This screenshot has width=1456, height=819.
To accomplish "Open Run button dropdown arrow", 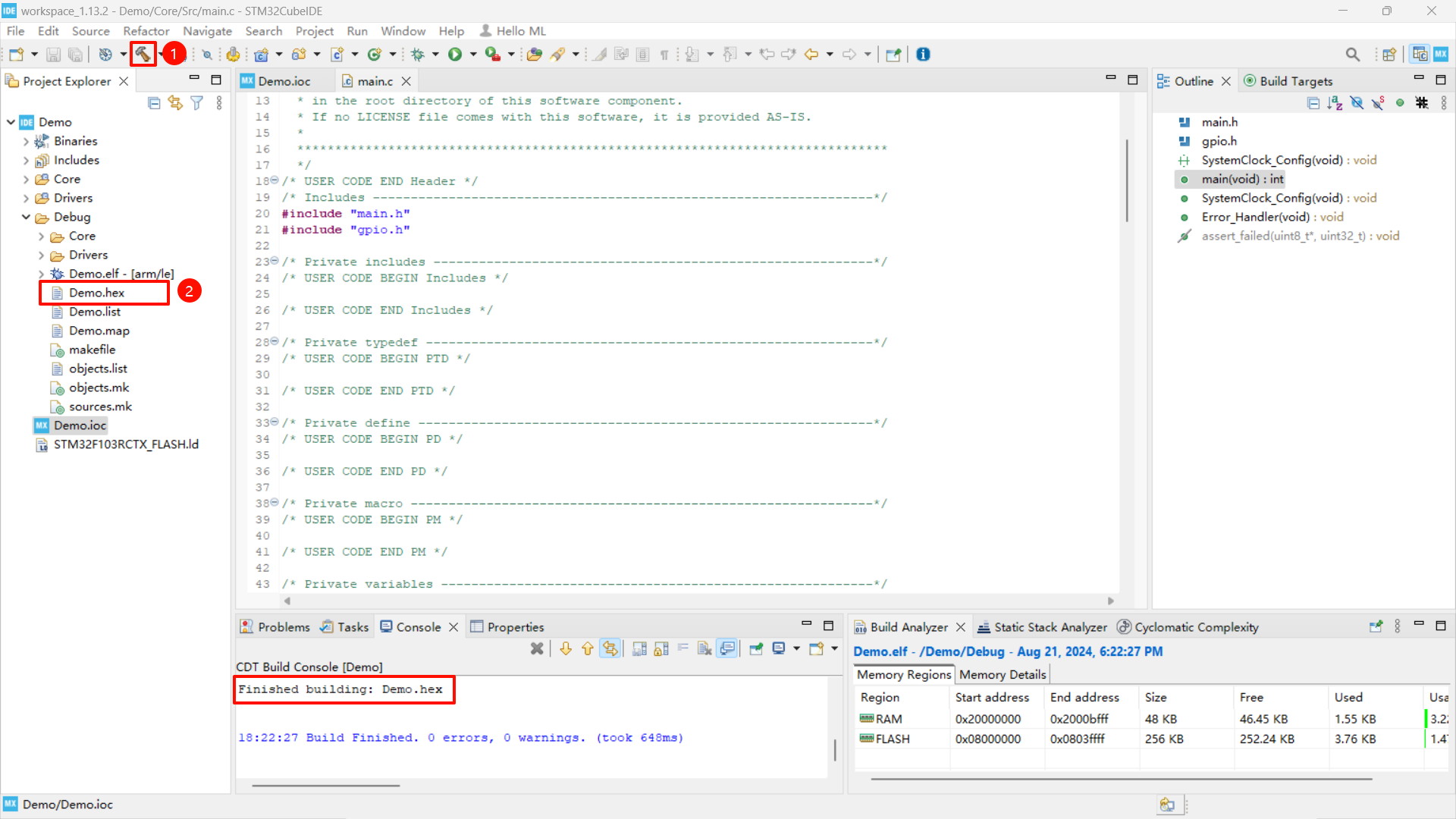I will [x=473, y=55].
